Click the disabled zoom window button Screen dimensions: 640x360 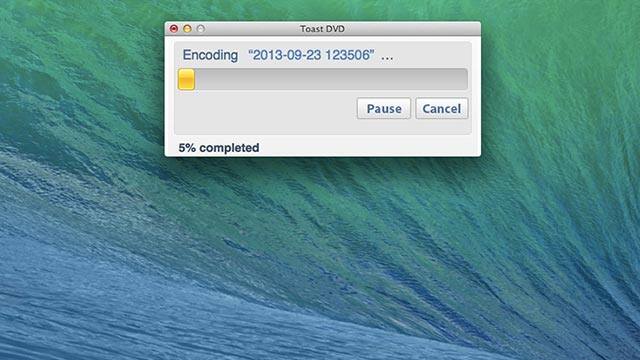click(201, 29)
